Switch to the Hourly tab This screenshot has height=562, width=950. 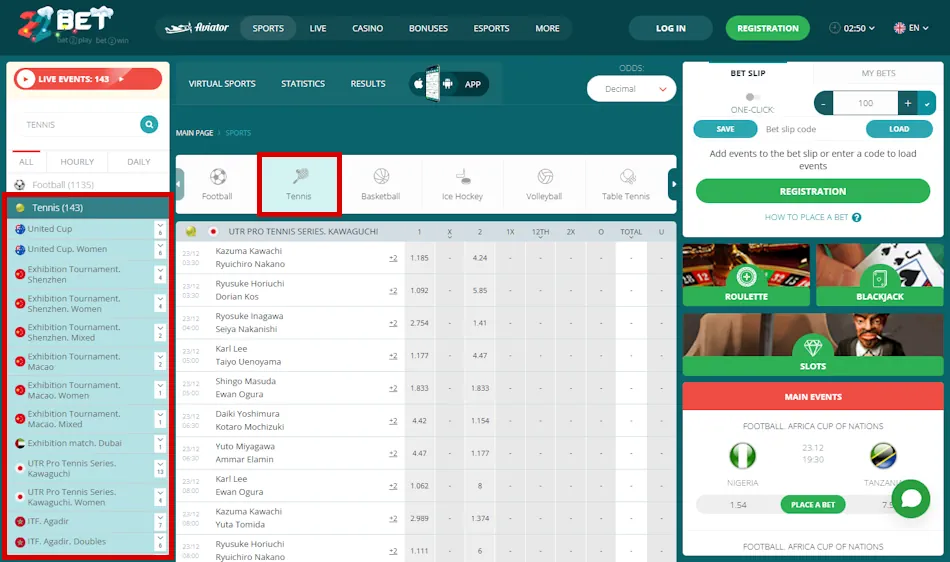[77, 162]
